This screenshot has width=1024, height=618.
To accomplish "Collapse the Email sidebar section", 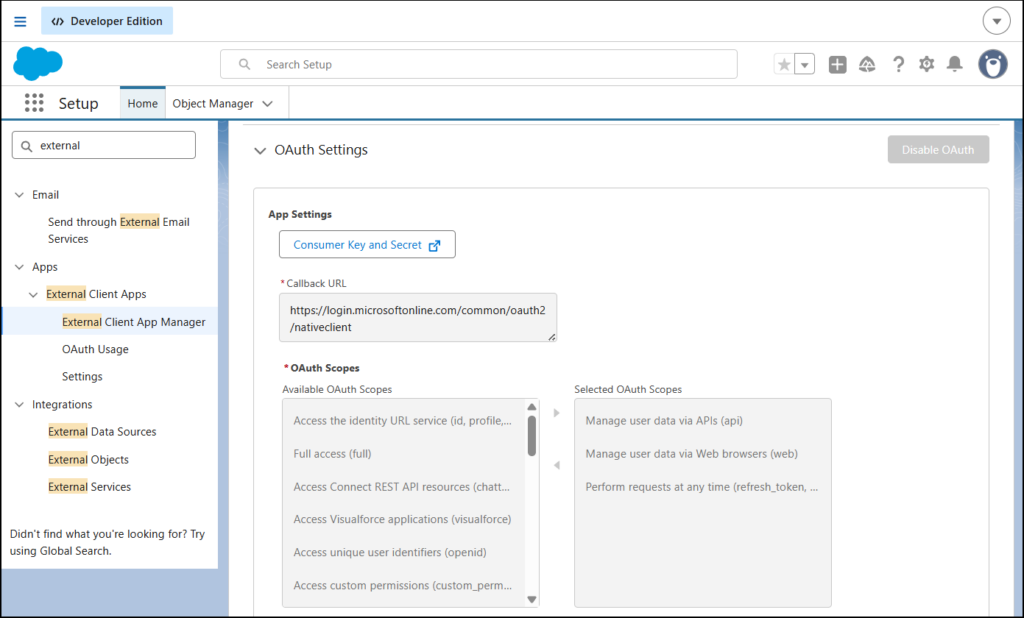I will point(18,194).
